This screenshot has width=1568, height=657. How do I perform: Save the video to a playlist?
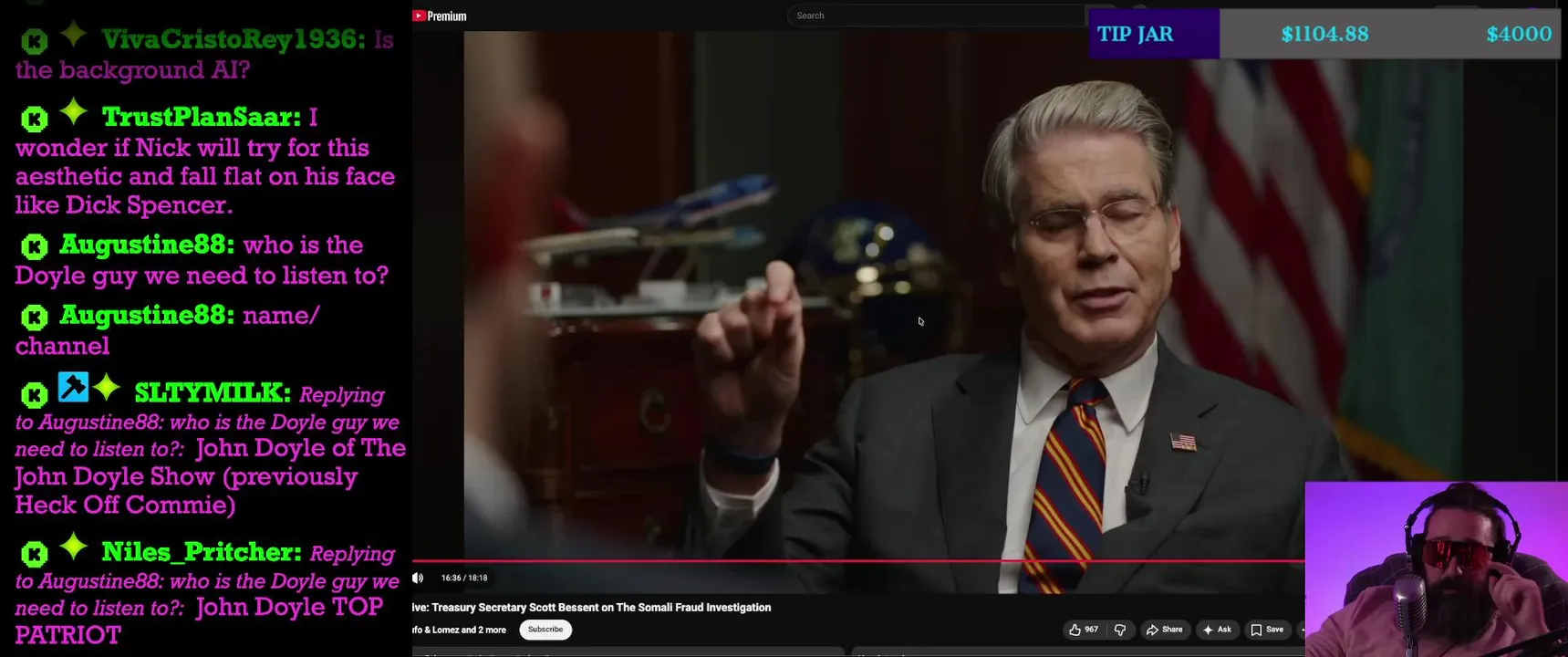(x=1268, y=630)
